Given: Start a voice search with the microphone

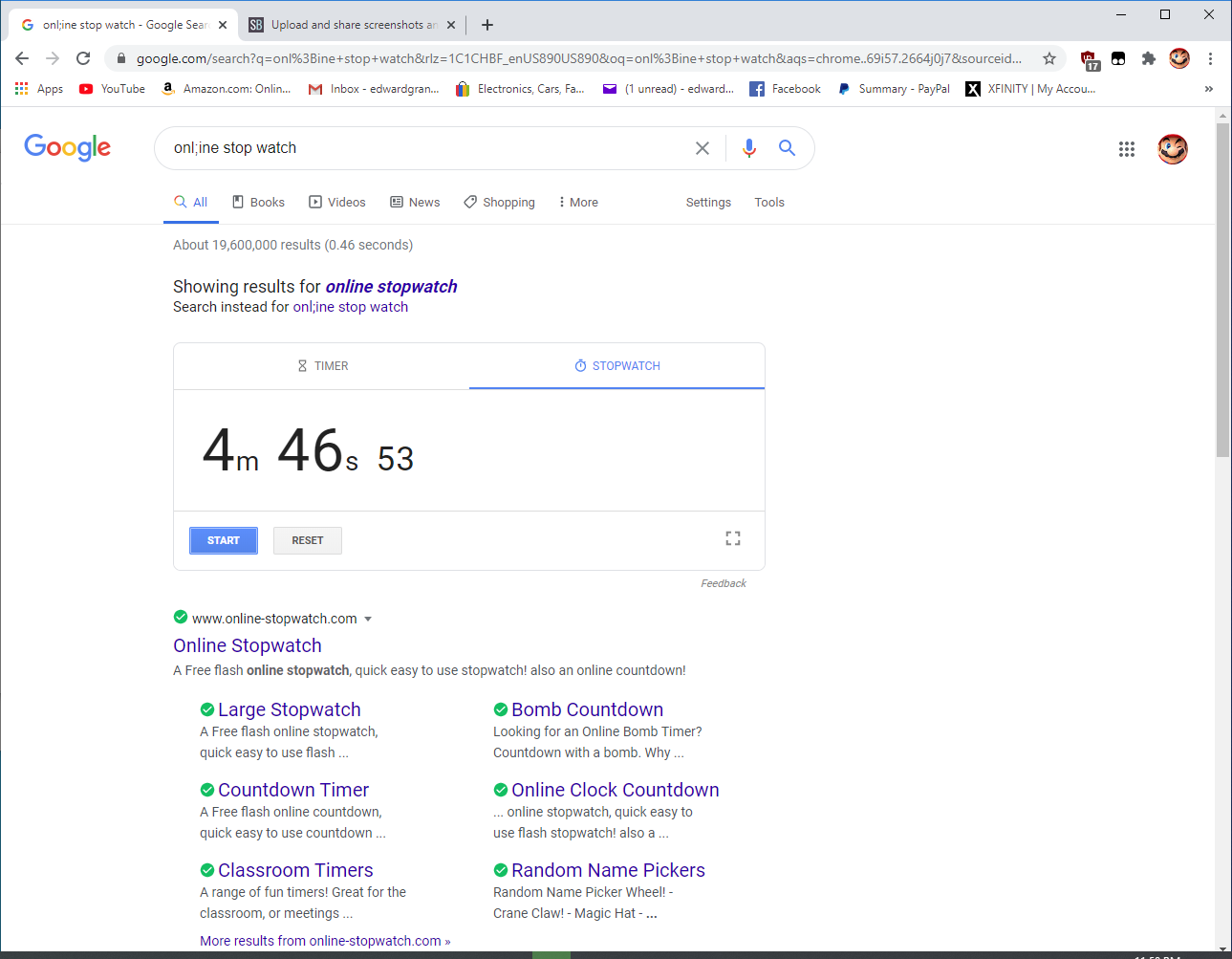Looking at the screenshot, I should tap(749, 148).
